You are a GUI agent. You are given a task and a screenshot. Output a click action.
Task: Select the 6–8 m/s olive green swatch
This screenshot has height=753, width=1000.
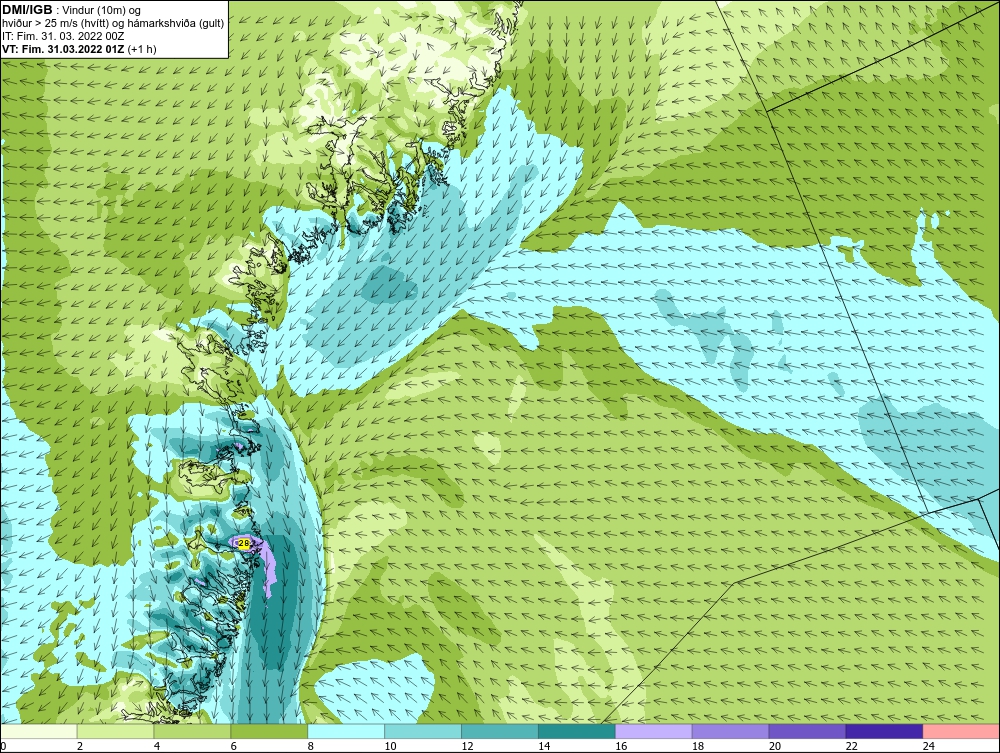(x=269, y=731)
